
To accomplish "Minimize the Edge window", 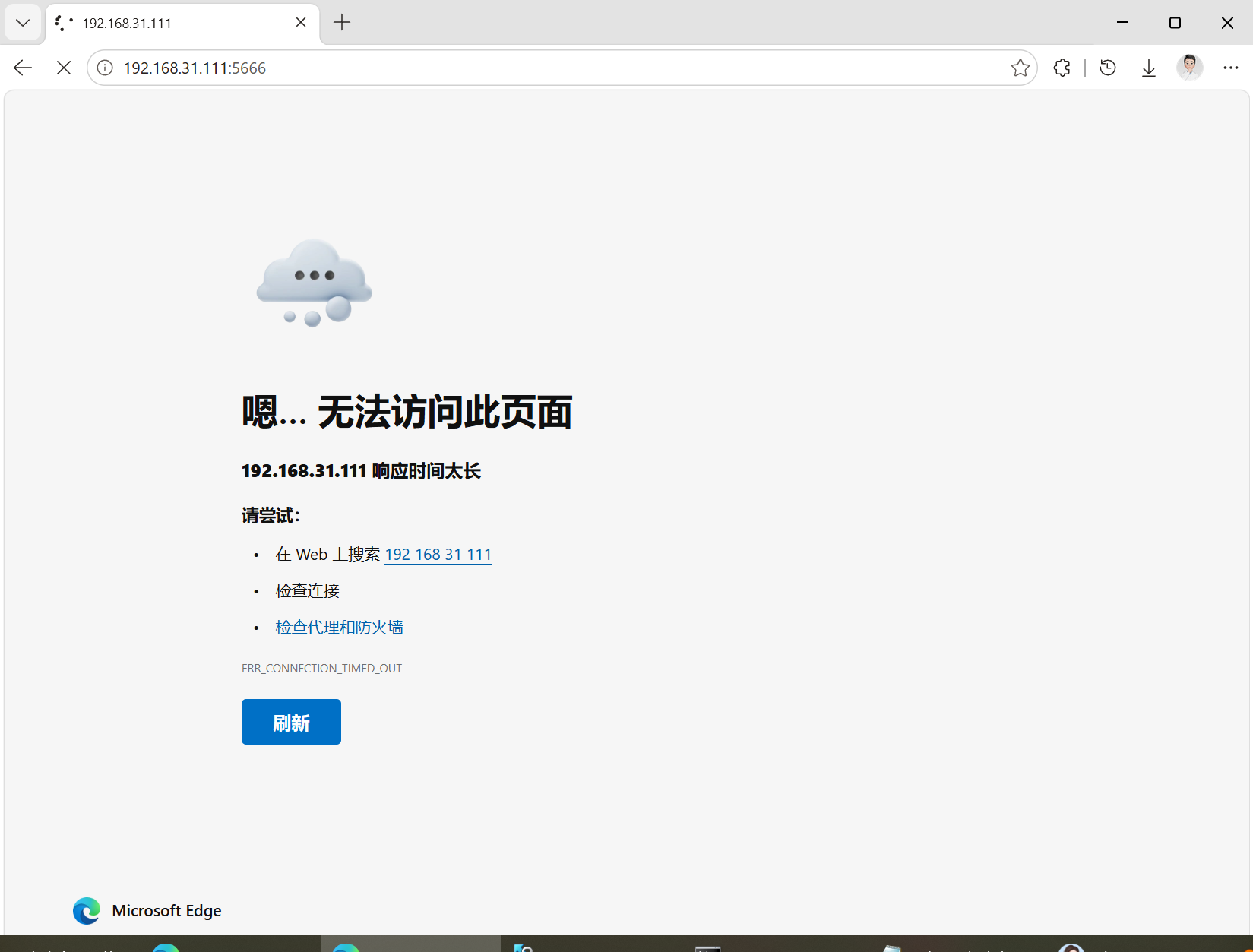I will coord(1122,23).
